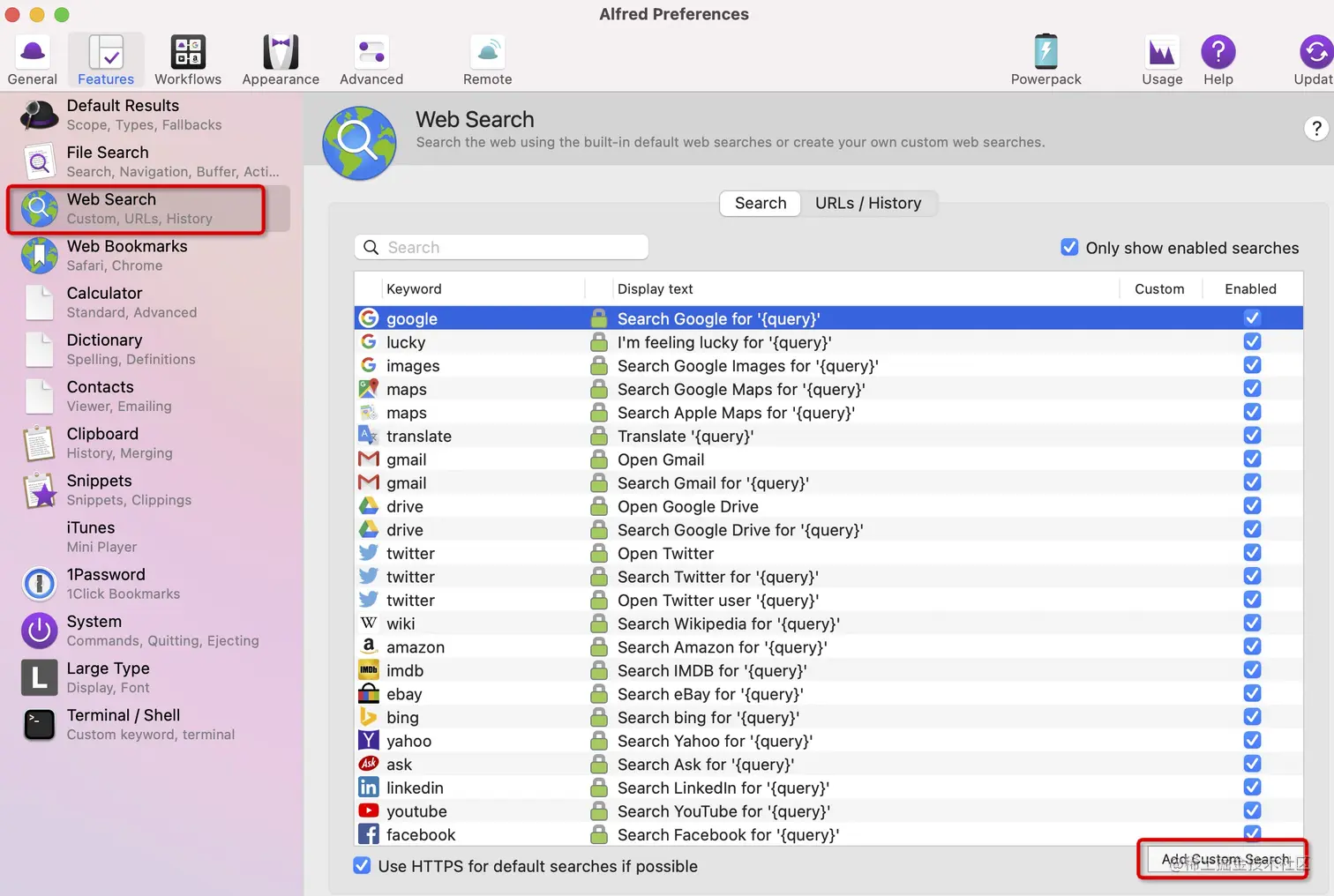This screenshot has height=896, width=1334.
Task: Click the Wikipedia W icon
Action: click(369, 623)
